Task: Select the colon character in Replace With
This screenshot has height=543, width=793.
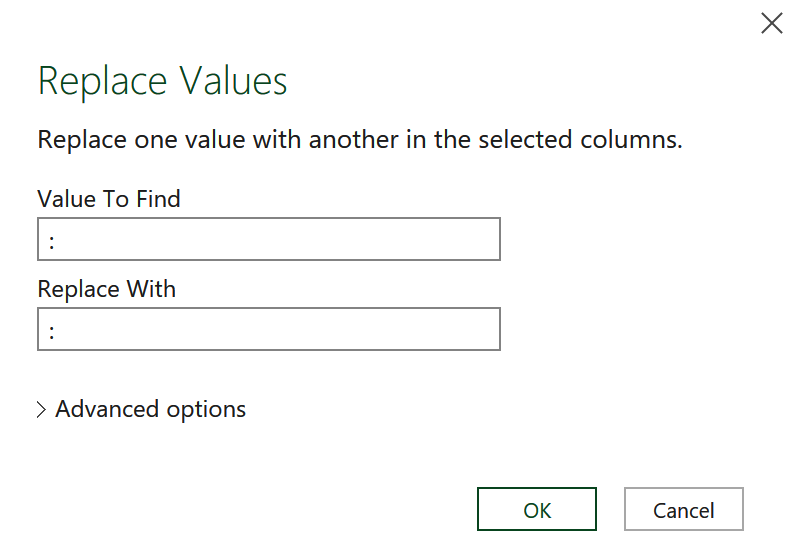Action: (x=51, y=332)
